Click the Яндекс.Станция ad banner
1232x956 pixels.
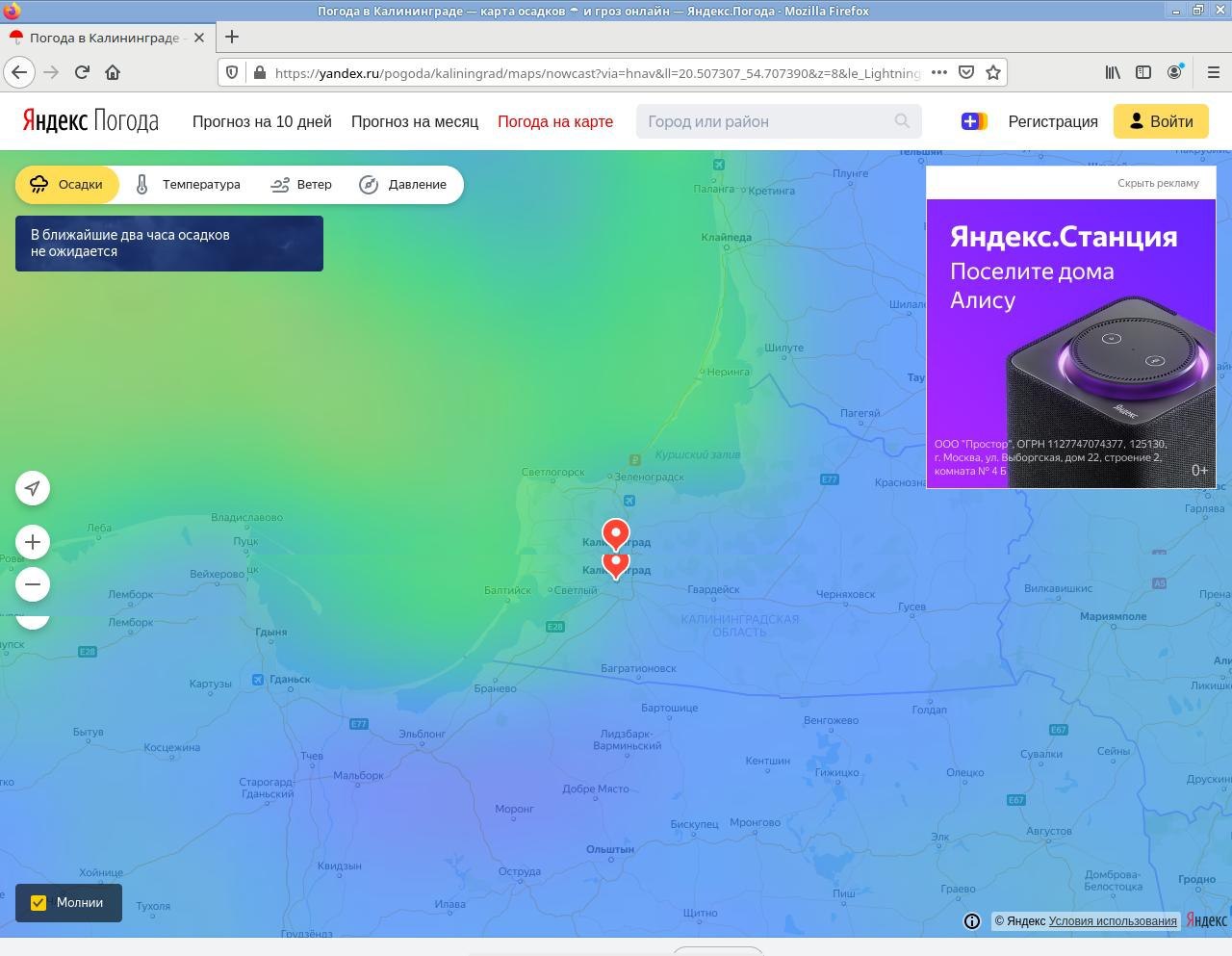tap(1071, 344)
